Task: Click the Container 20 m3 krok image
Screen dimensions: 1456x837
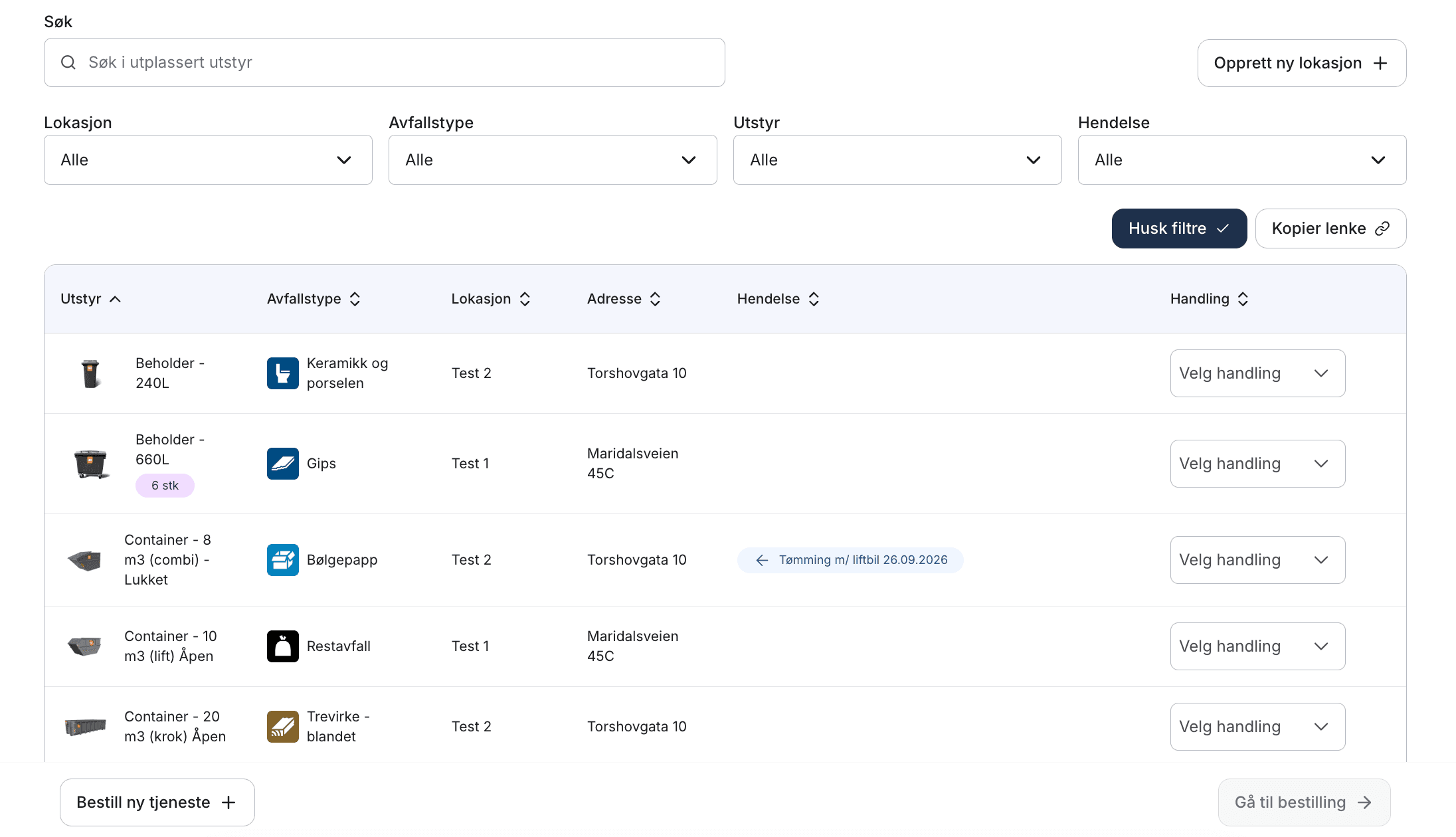Action: [85, 727]
